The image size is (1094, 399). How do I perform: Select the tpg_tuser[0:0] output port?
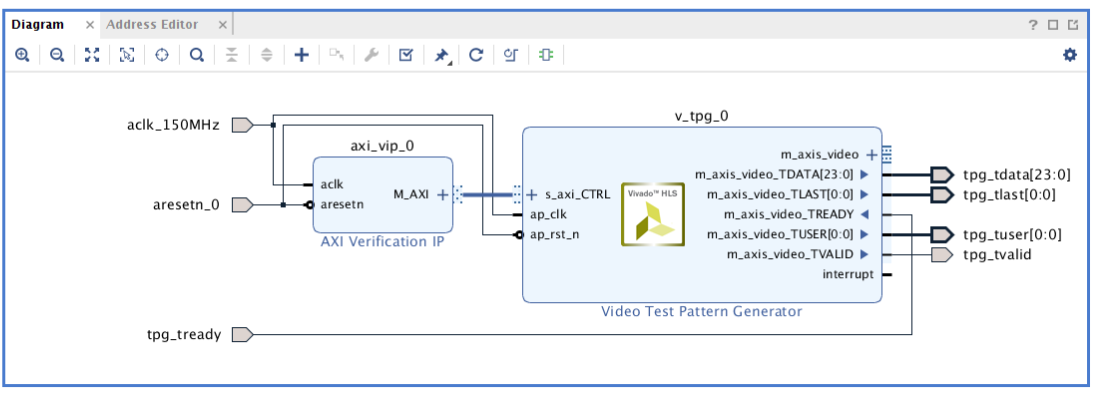pos(942,234)
